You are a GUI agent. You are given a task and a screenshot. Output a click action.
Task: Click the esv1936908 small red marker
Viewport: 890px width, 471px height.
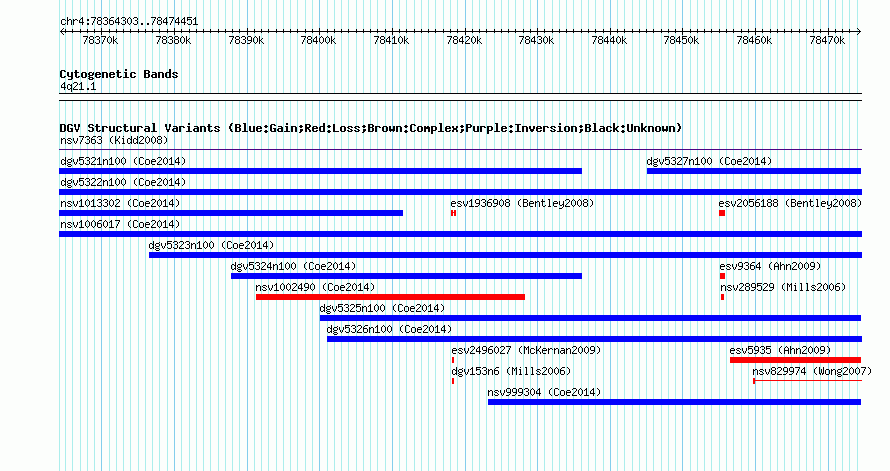pos(454,213)
